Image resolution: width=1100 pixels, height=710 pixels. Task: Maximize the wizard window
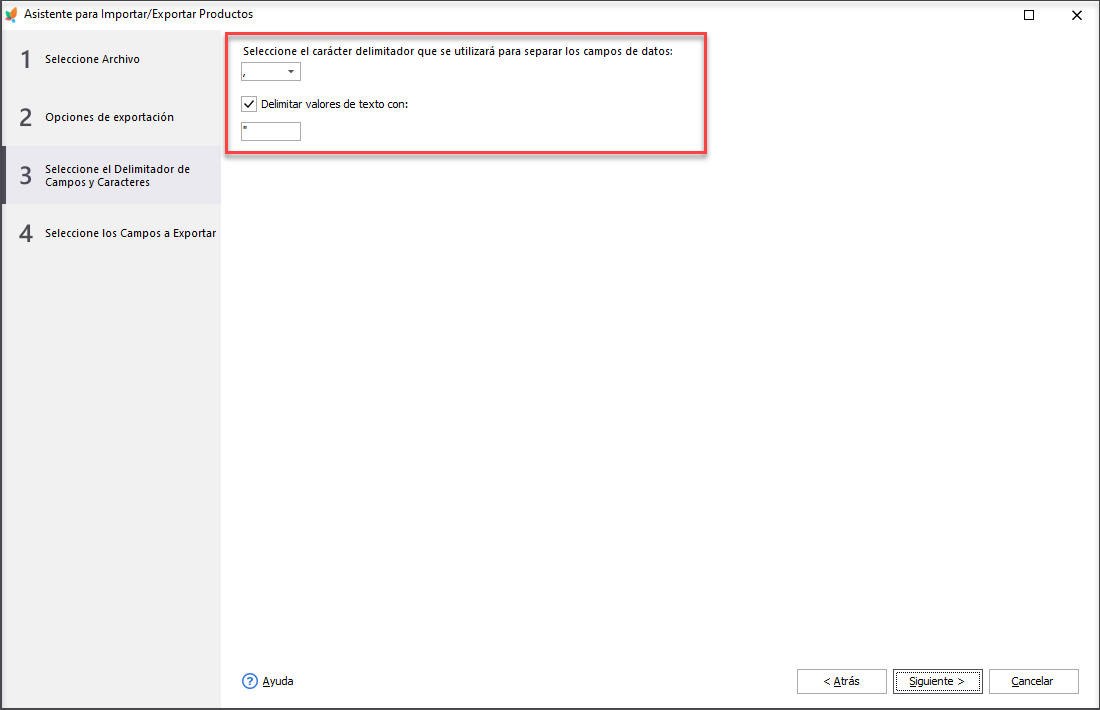(x=1029, y=15)
